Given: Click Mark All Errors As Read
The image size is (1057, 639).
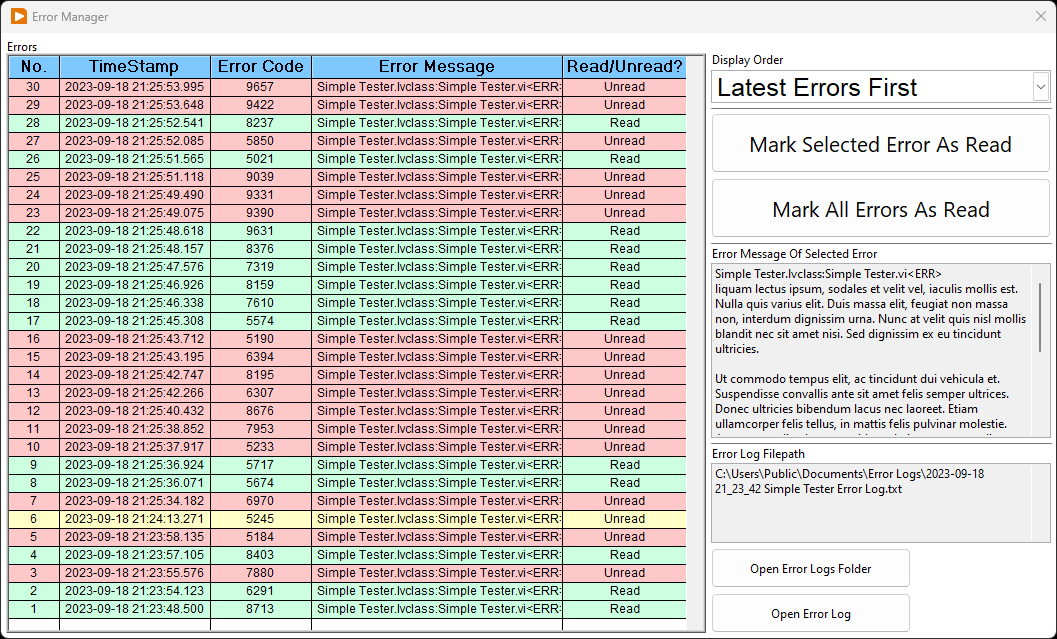Looking at the screenshot, I should coord(880,209).
